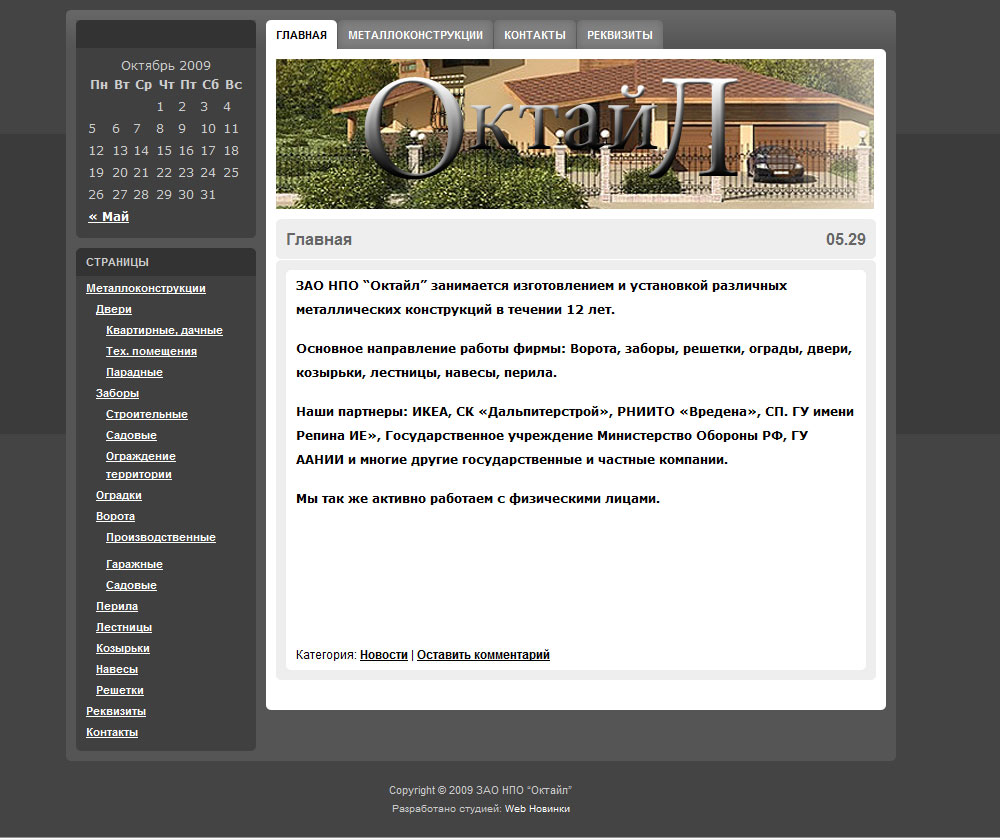
Task: Open the Перила link
Action: point(117,607)
